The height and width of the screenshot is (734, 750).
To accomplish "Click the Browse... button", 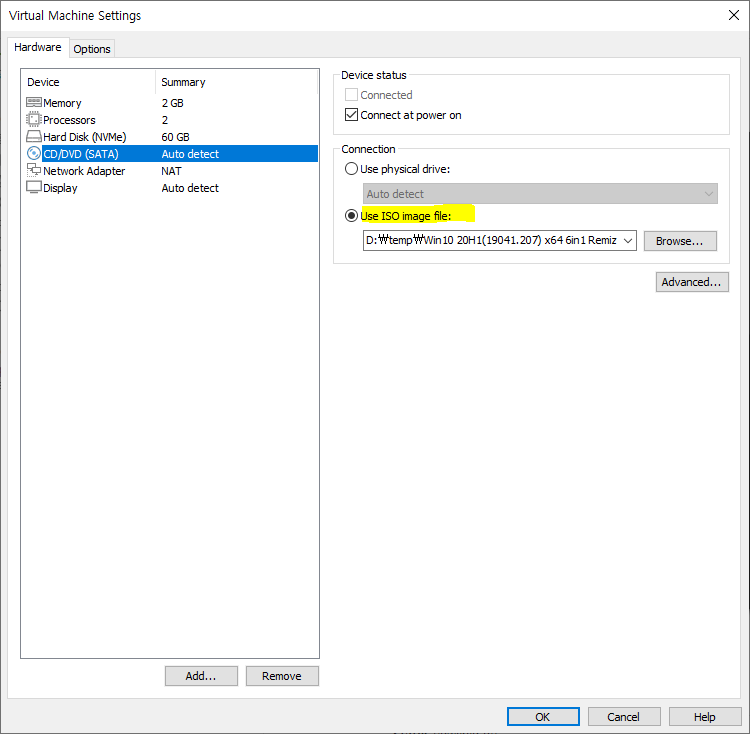I will (680, 241).
